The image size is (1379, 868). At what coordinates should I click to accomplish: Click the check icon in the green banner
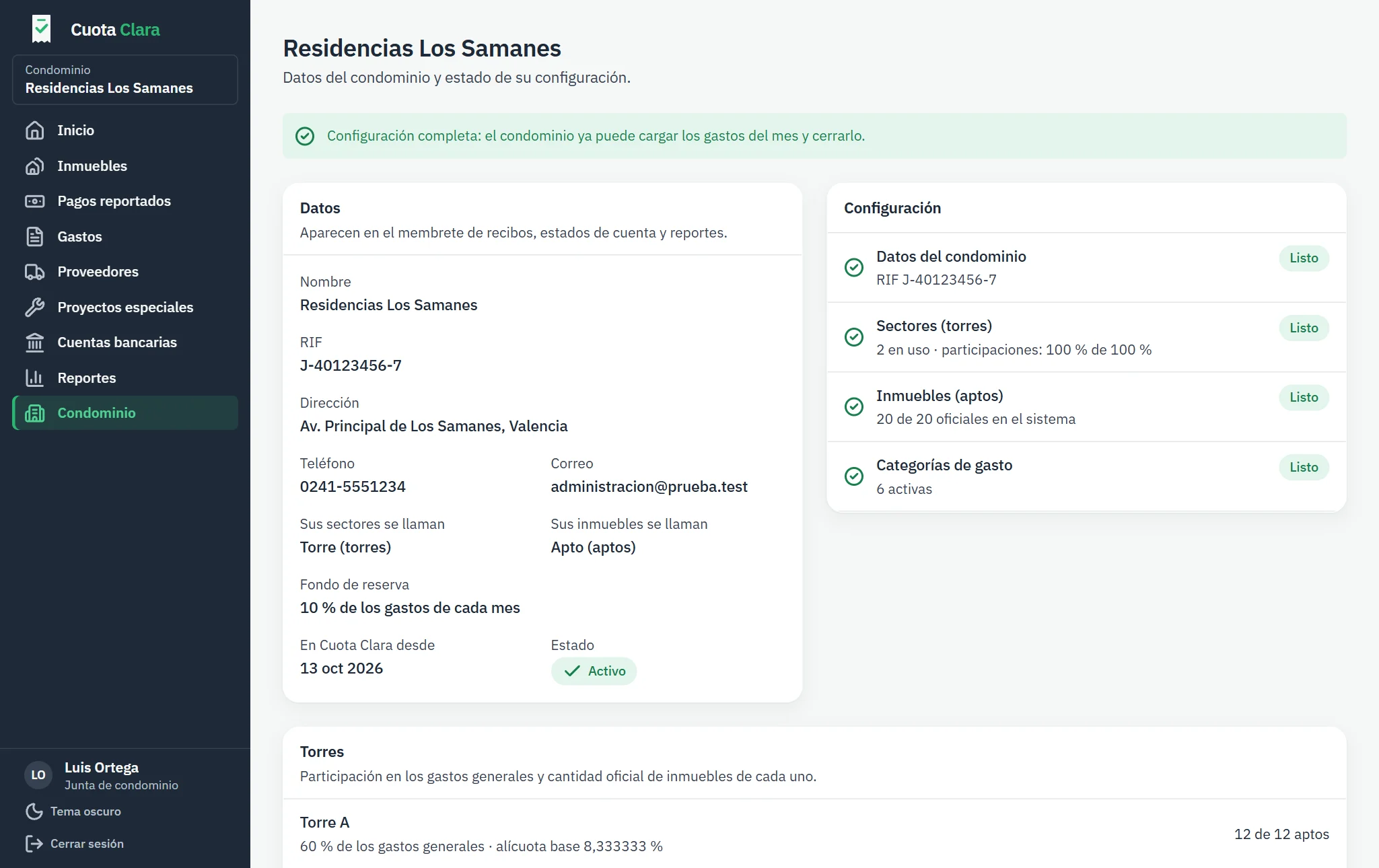click(305, 137)
